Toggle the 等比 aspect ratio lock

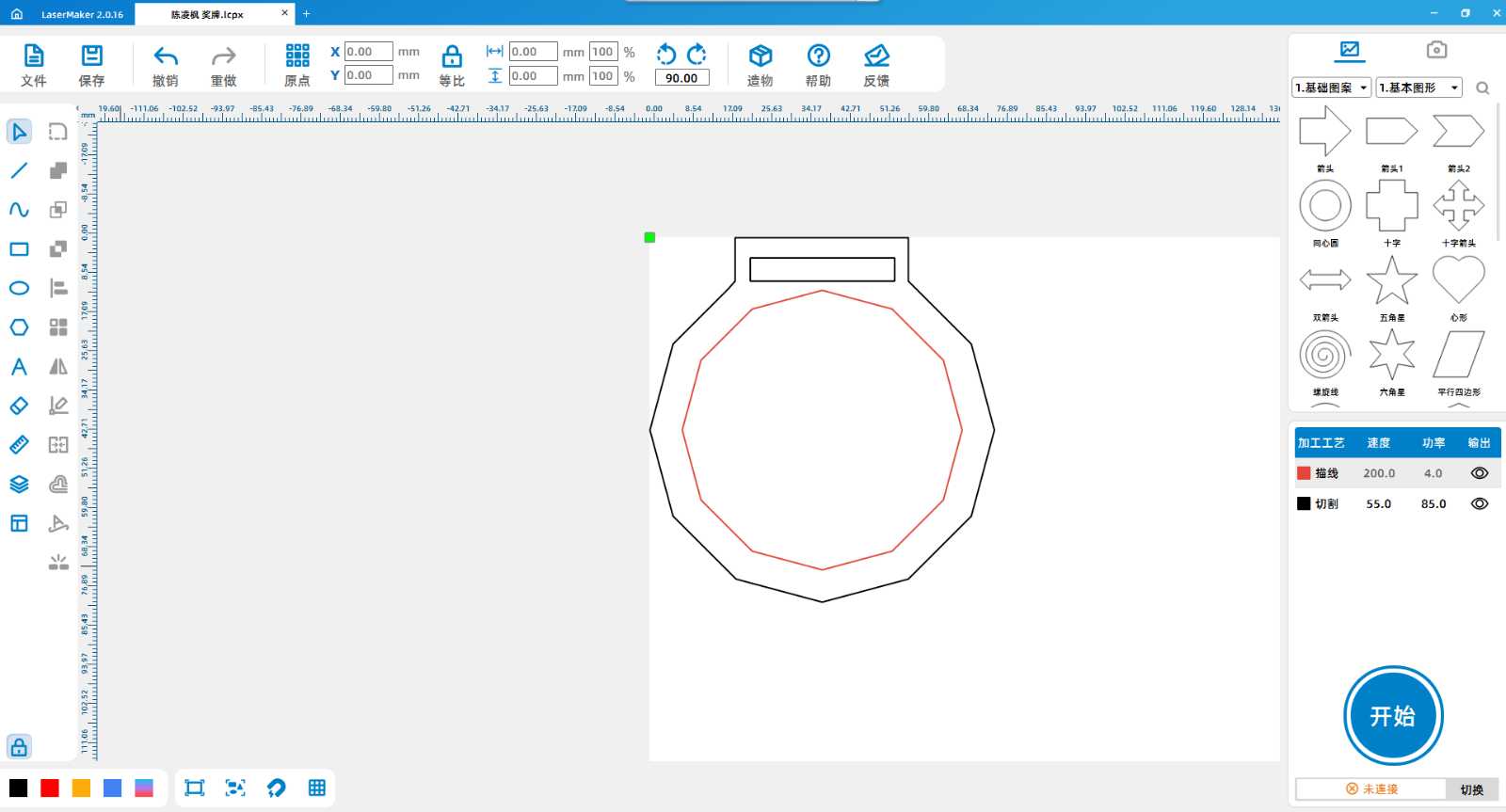click(x=452, y=56)
